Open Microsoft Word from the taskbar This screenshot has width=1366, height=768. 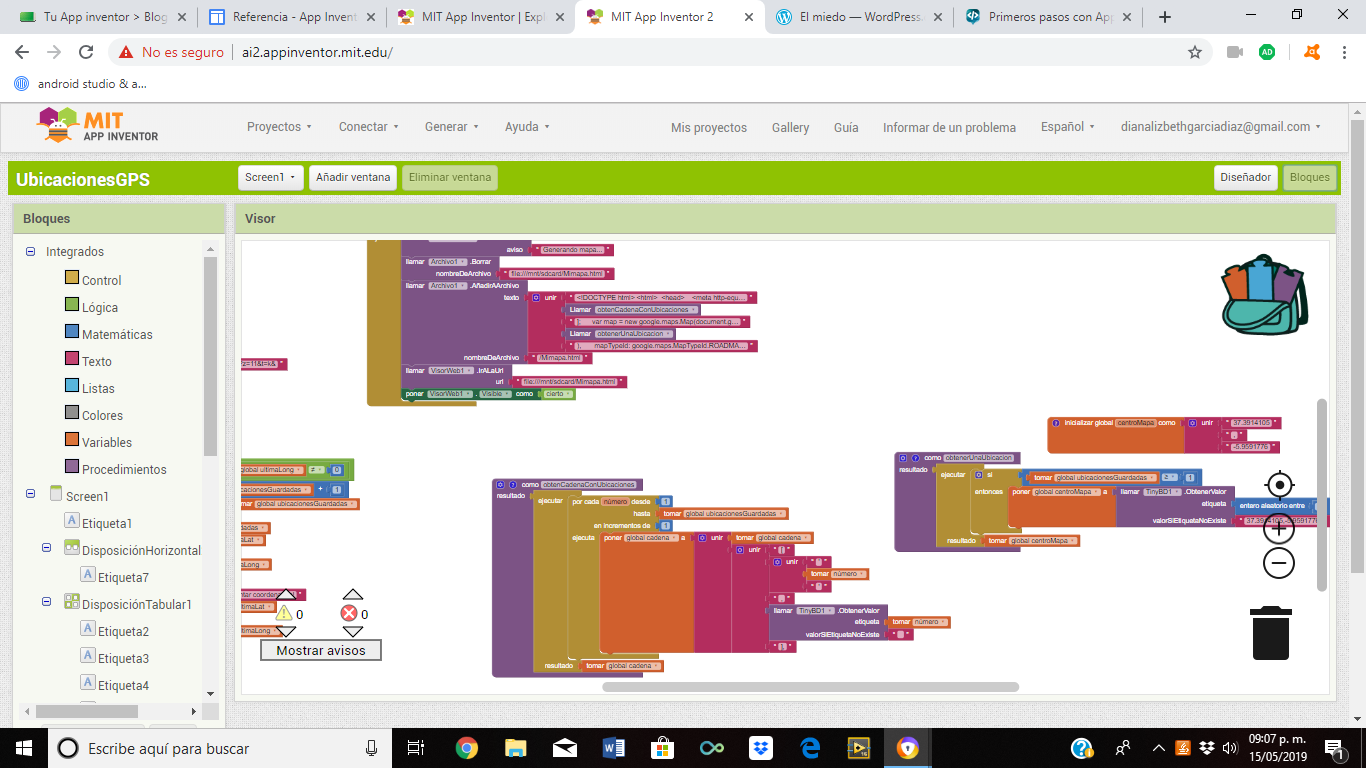tap(613, 747)
